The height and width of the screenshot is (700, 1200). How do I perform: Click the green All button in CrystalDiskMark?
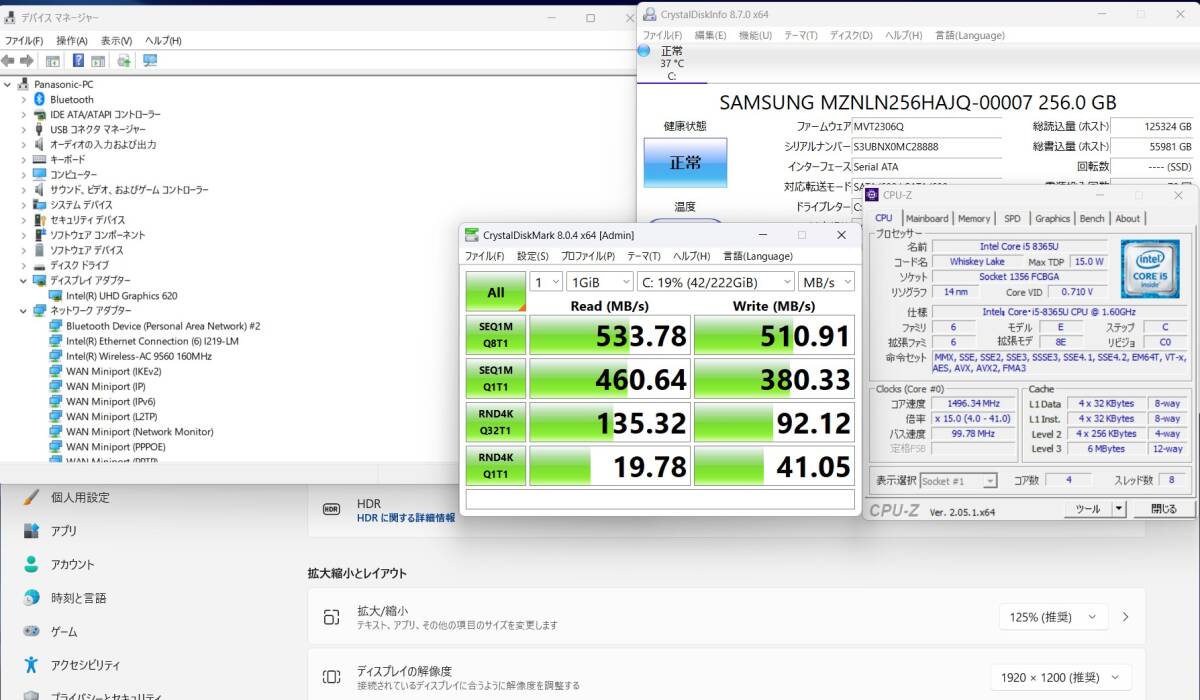click(x=495, y=292)
